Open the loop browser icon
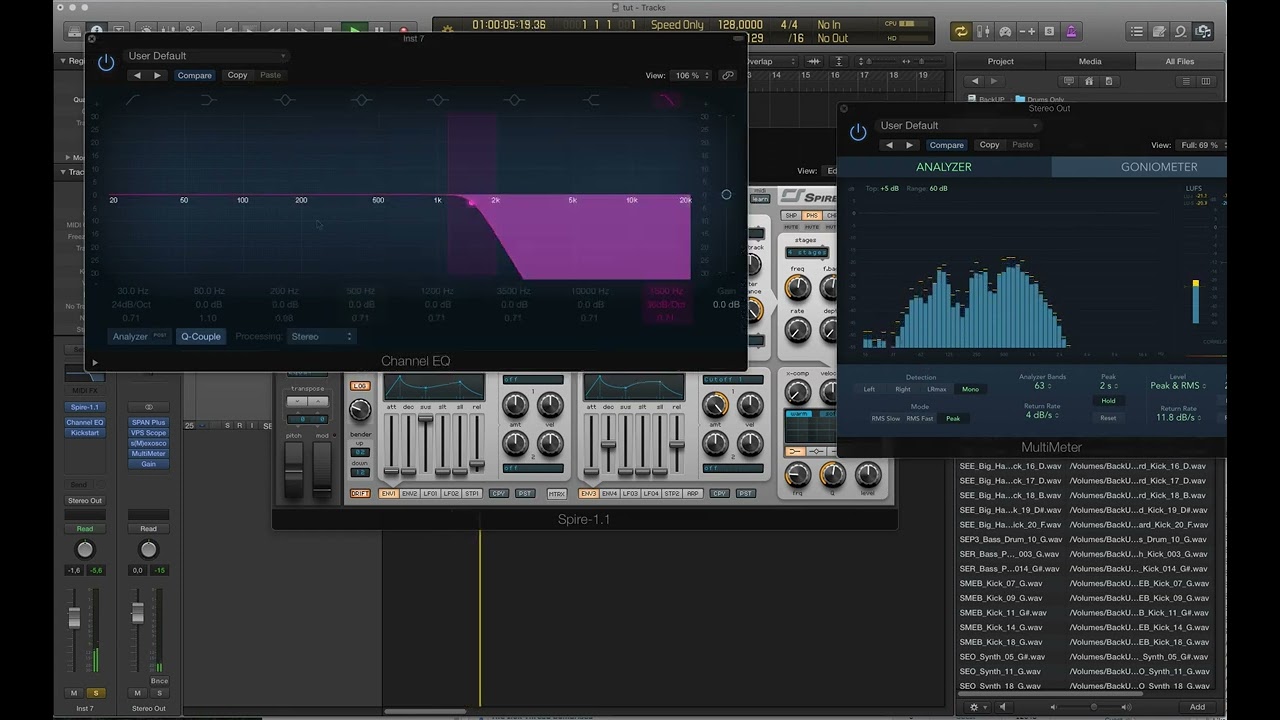Screen dimensions: 1280x720 coord(1181,31)
